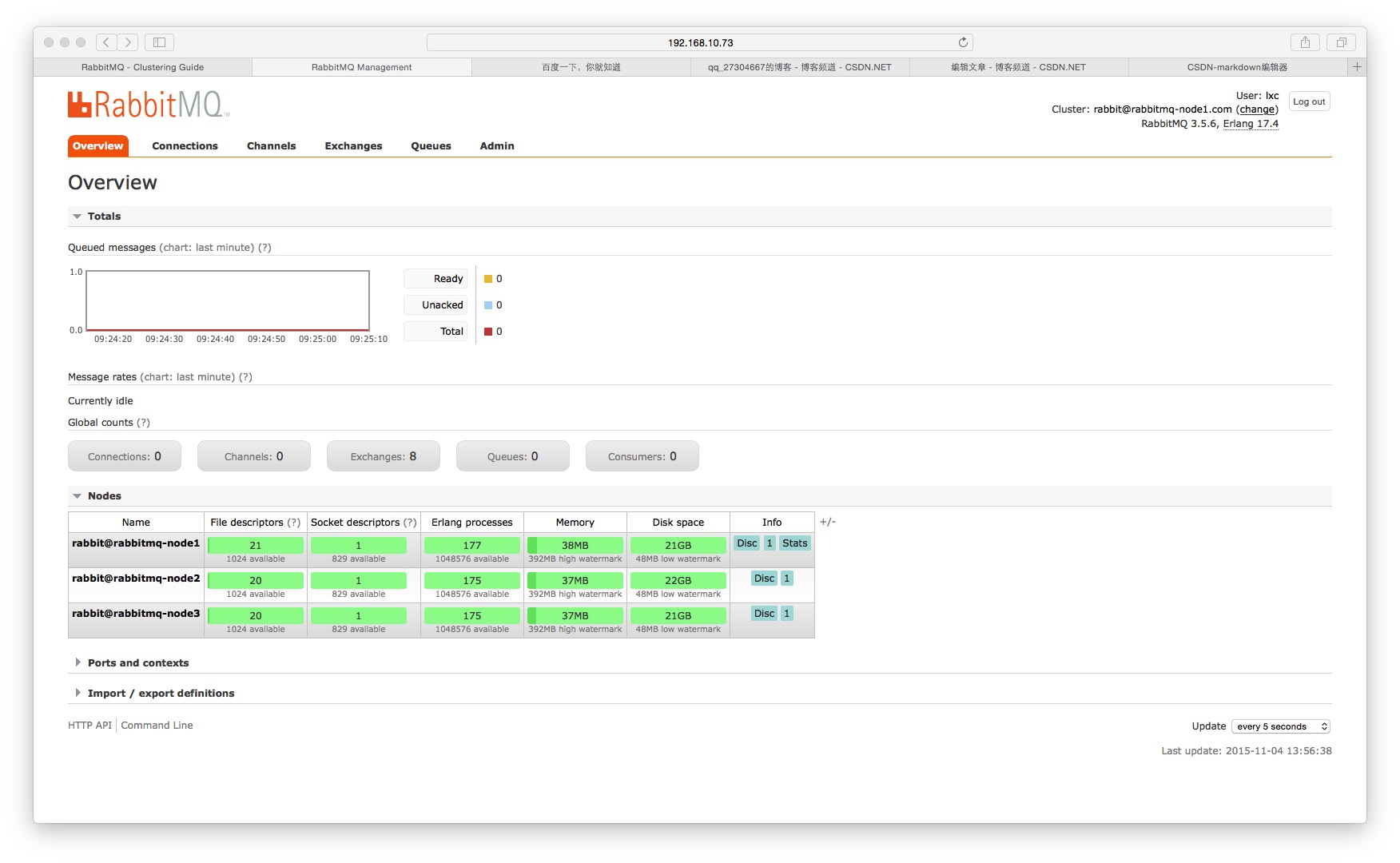Click the Queued messages chart

click(x=228, y=300)
